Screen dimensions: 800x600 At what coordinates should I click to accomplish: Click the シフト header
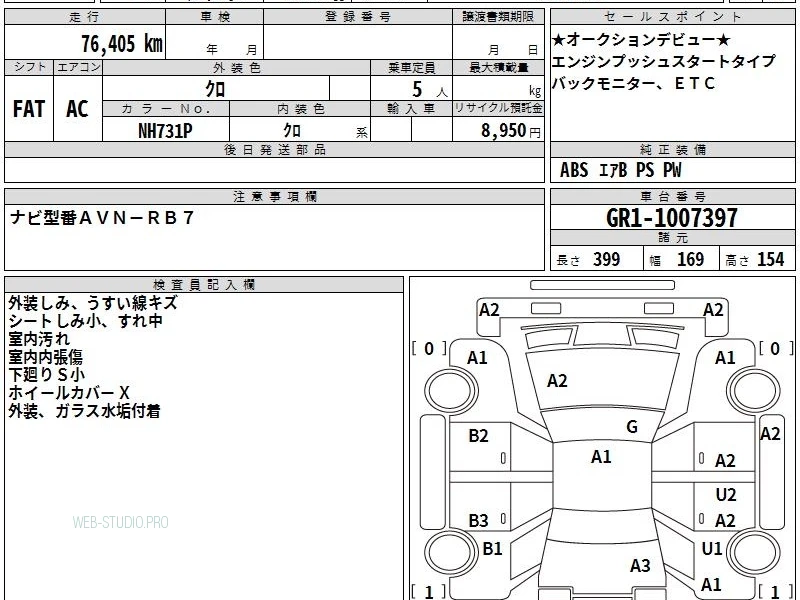(x=30, y=67)
